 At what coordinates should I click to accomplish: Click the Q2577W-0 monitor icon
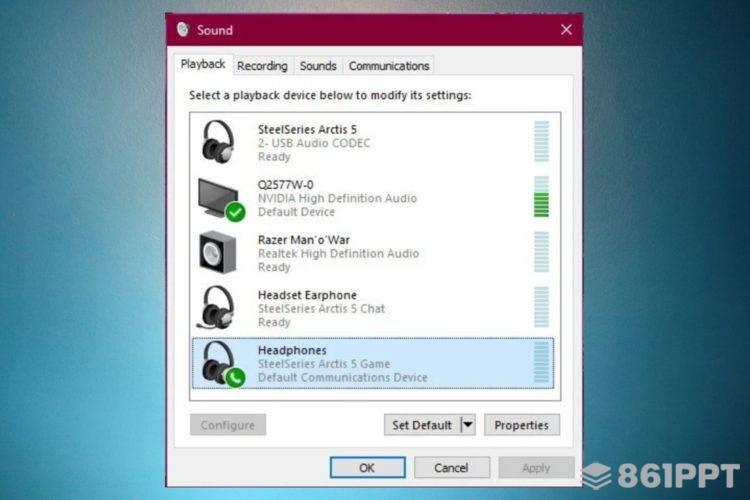tap(221, 200)
